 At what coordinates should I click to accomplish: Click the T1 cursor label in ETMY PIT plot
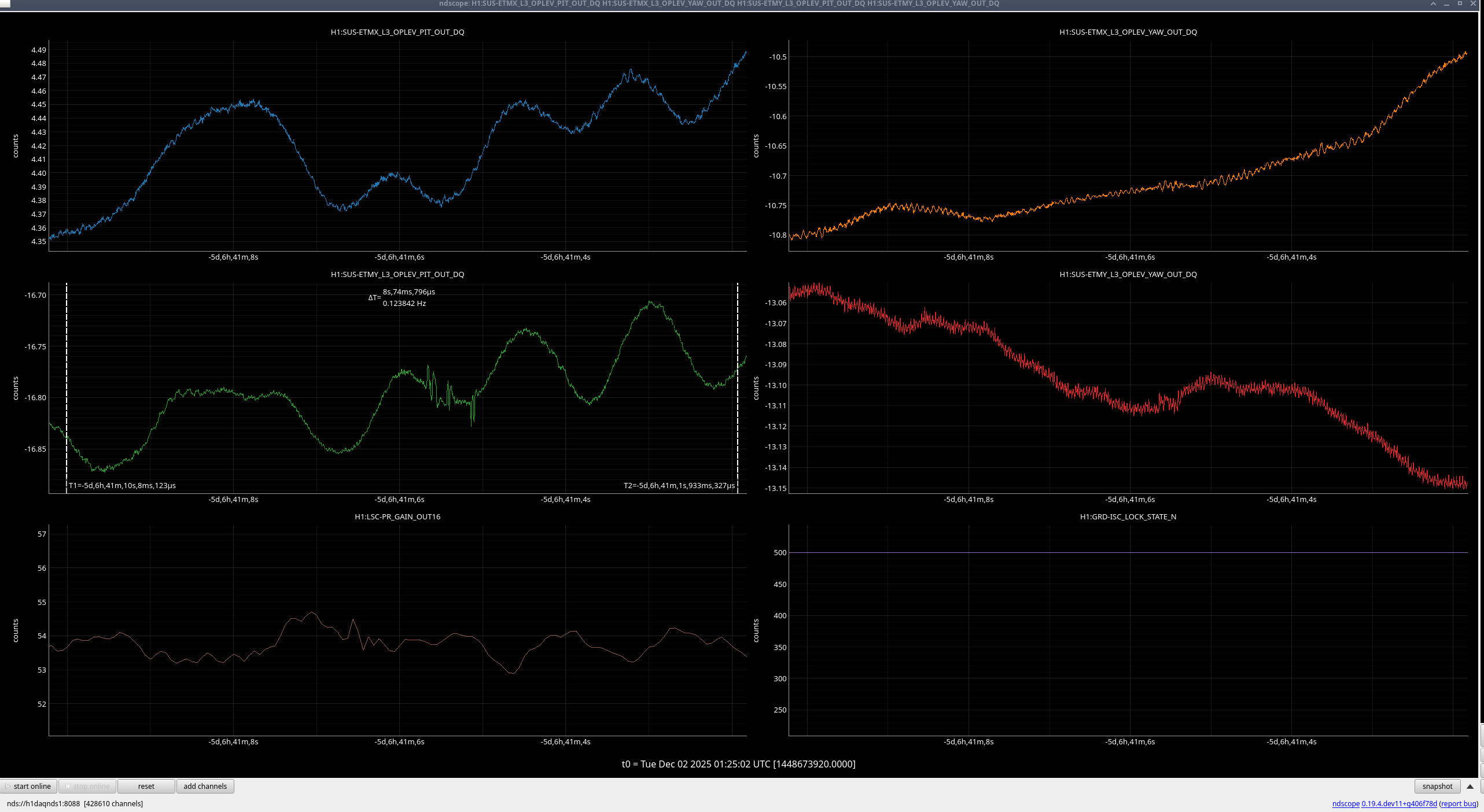122,485
